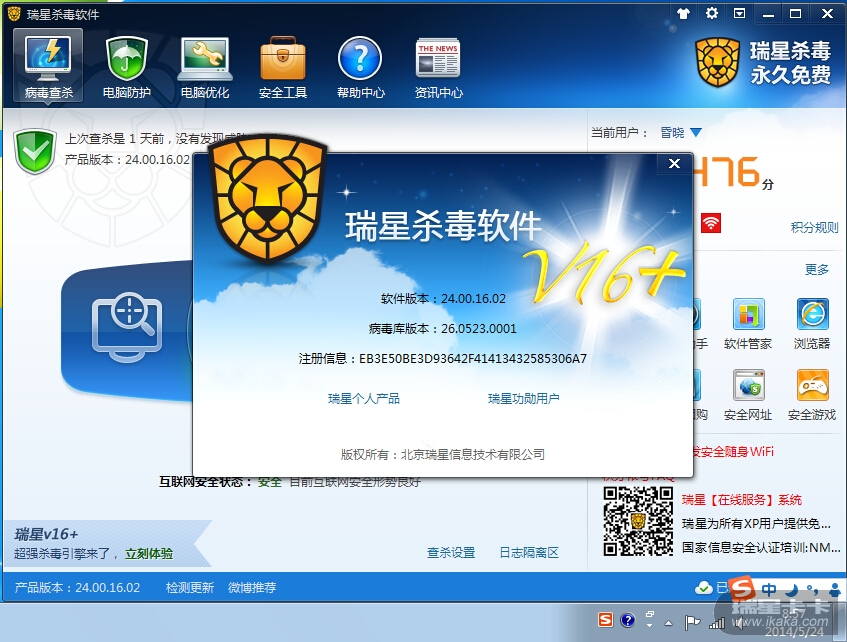Image resolution: width=847 pixels, height=642 pixels.
Task: Open the 瑞星为所有XP用户提供免 news link
Action: point(756,524)
